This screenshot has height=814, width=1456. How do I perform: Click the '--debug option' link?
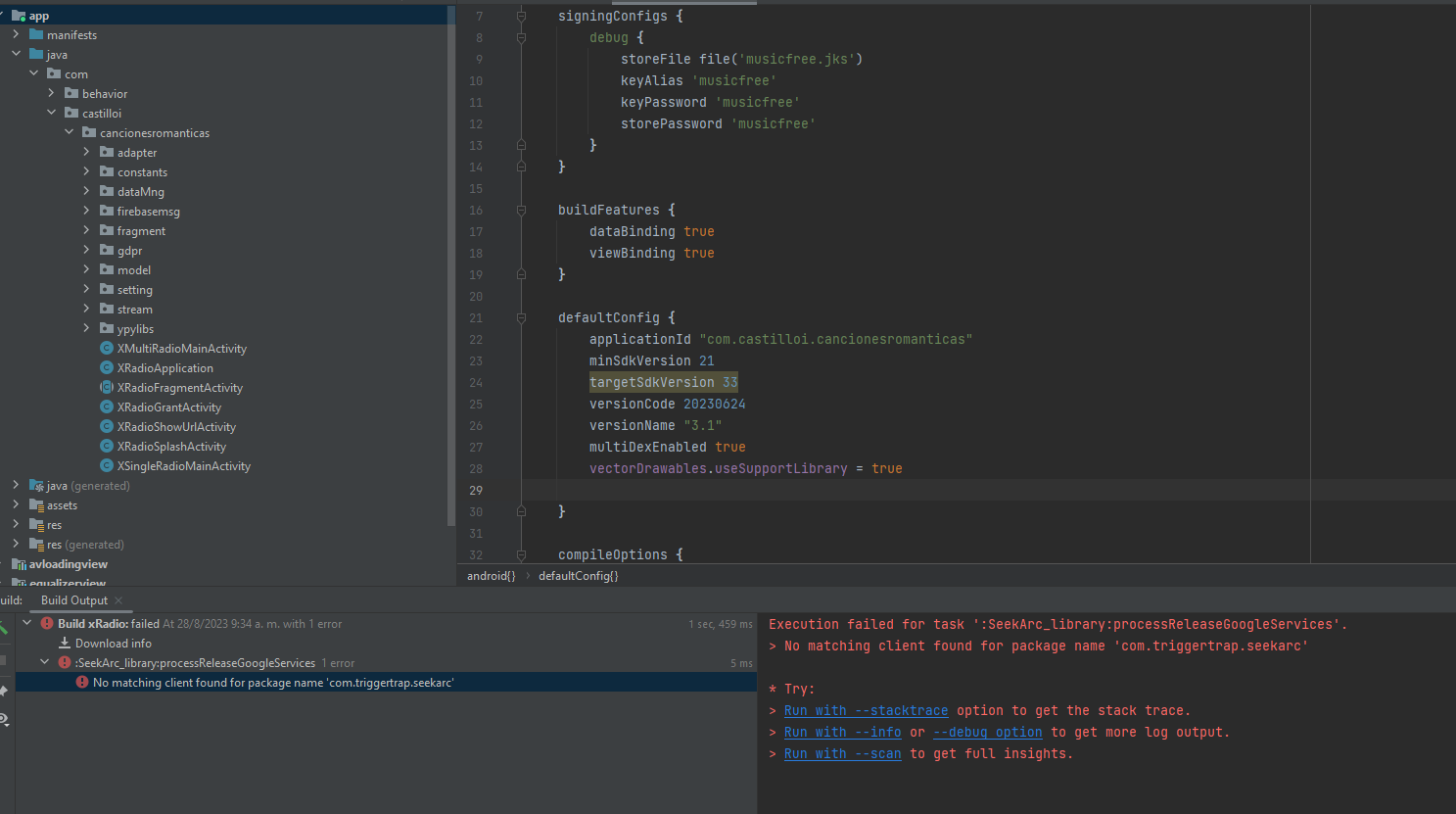(987, 733)
